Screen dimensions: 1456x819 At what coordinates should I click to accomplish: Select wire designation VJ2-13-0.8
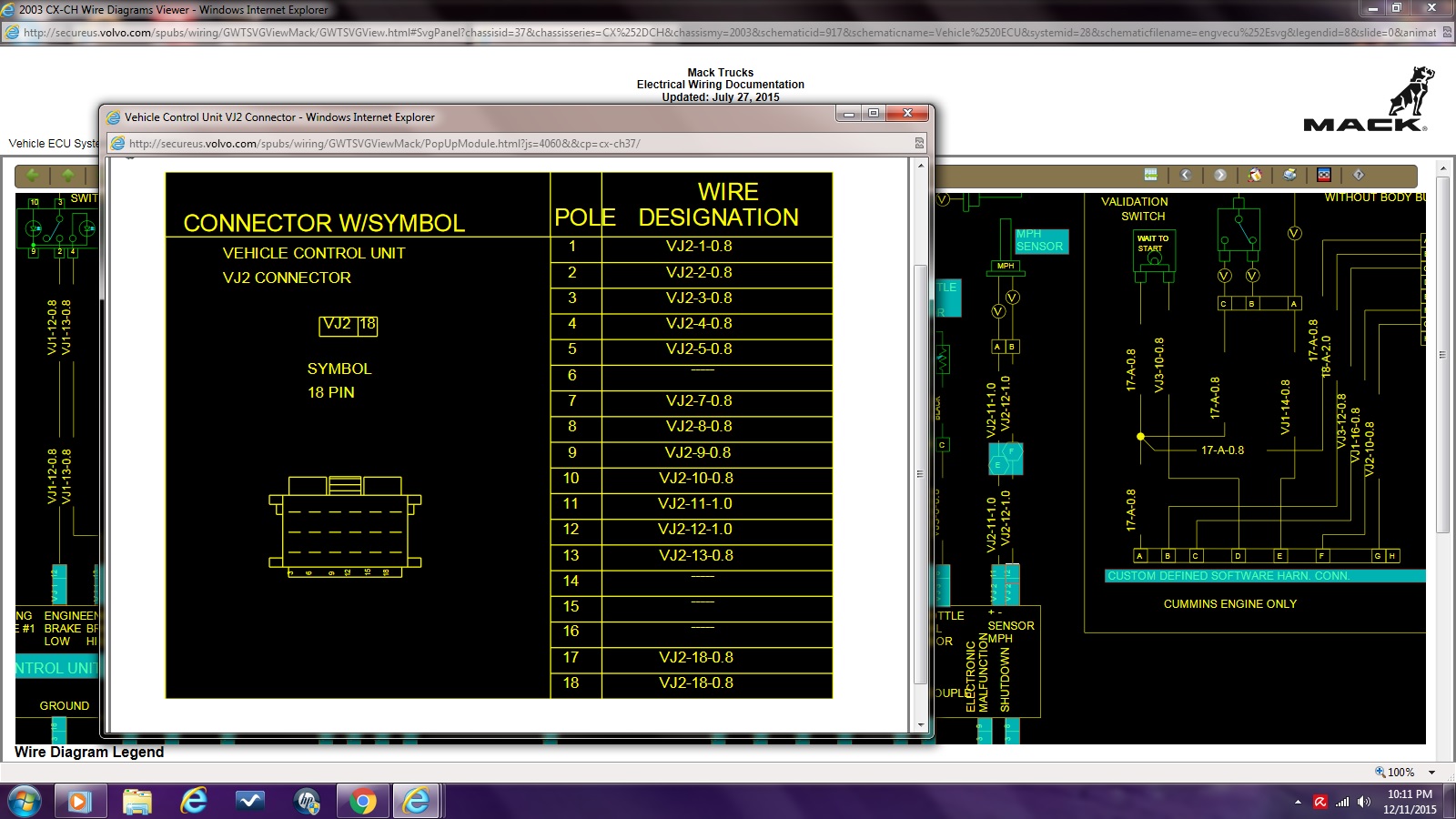pos(696,556)
